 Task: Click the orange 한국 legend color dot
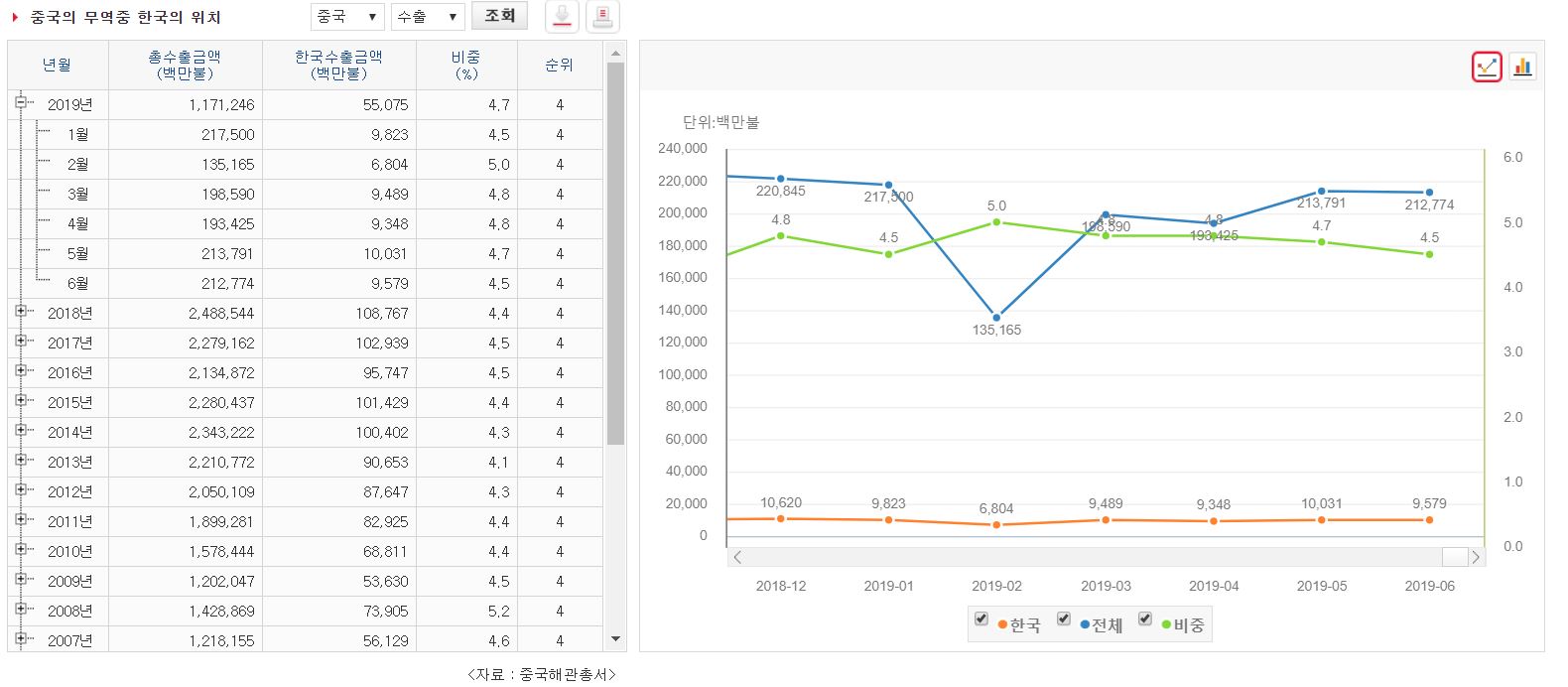point(1002,625)
